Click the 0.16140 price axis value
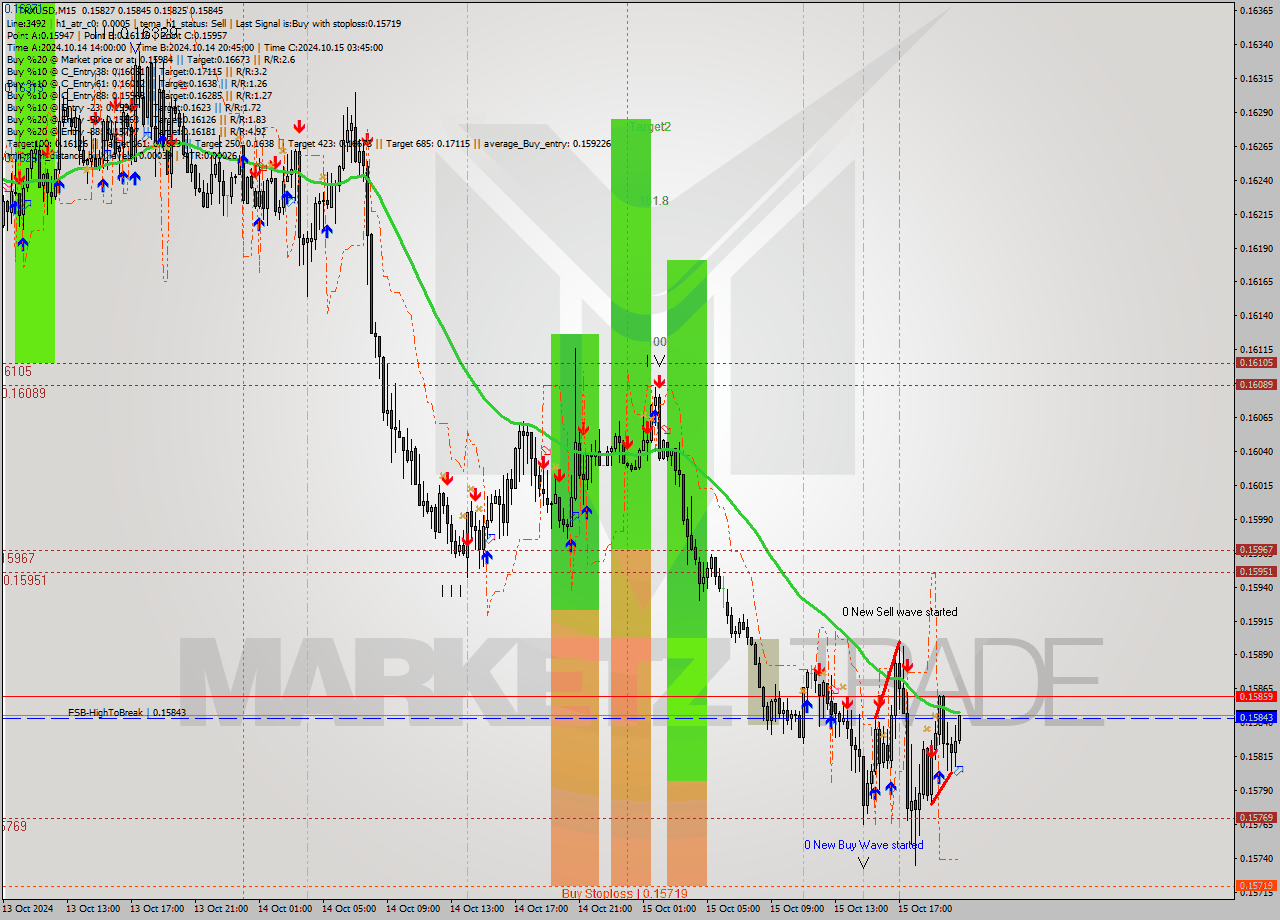 point(1256,316)
